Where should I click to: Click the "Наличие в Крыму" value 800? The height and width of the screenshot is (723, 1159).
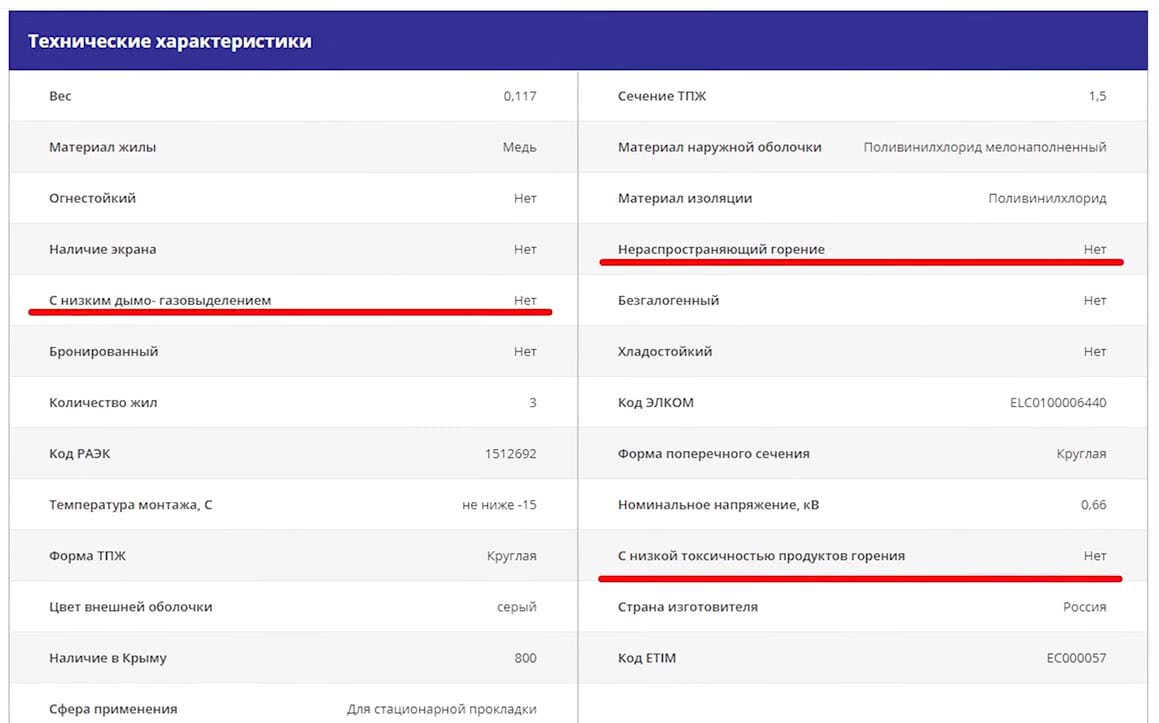(x=525, y=658)
